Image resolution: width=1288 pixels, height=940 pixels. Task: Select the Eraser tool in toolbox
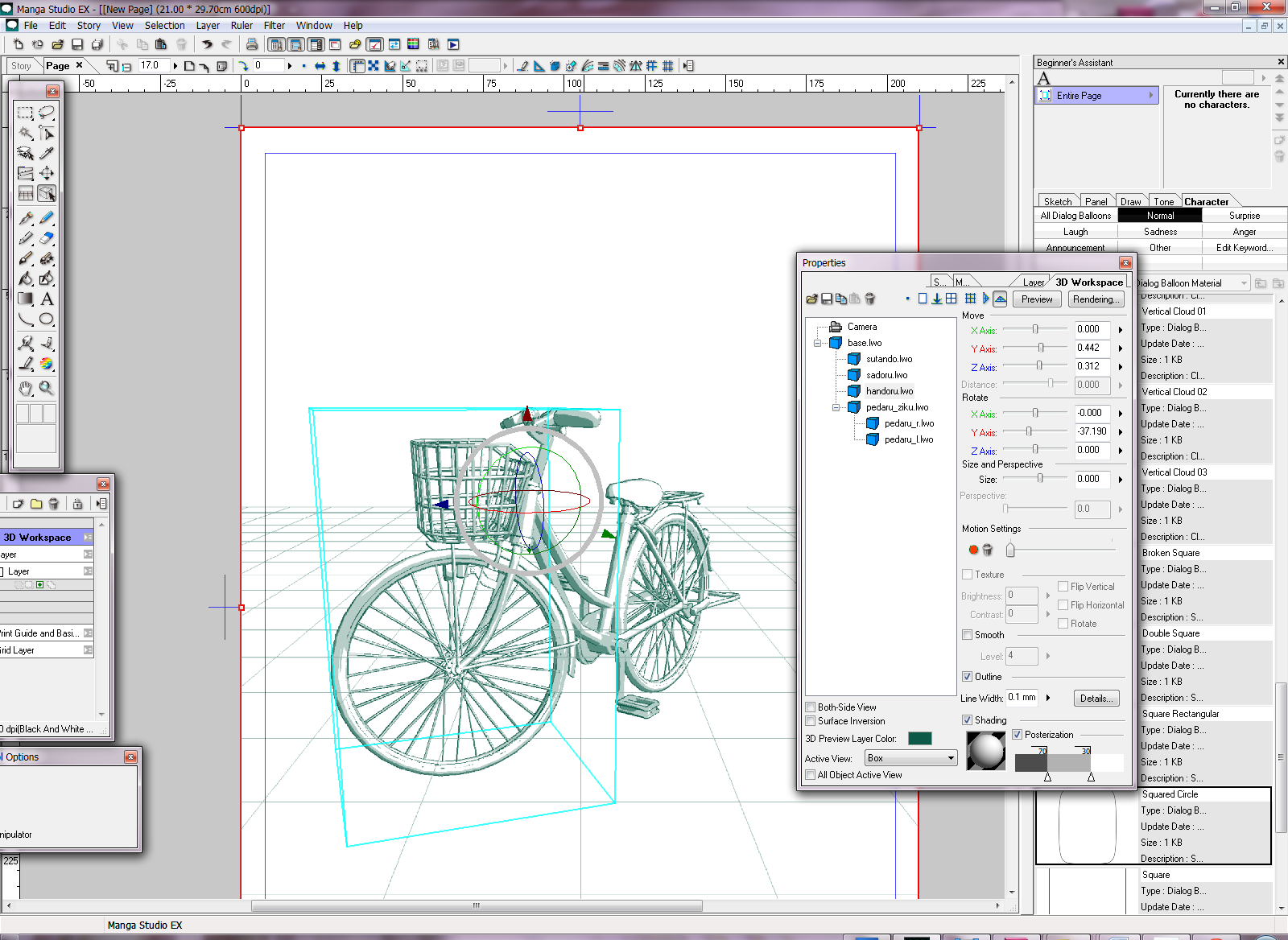47,238
